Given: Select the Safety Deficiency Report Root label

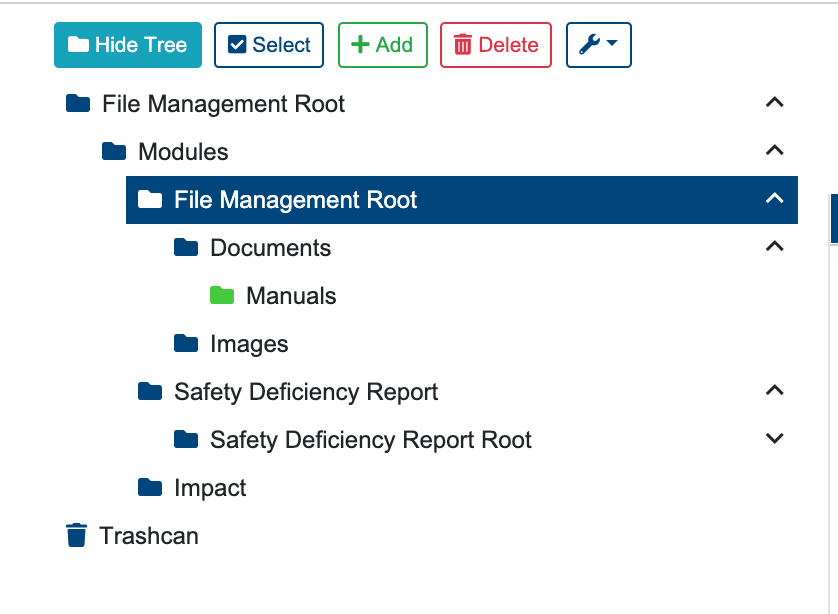Looking at the screenshot, I should (371, 440).
